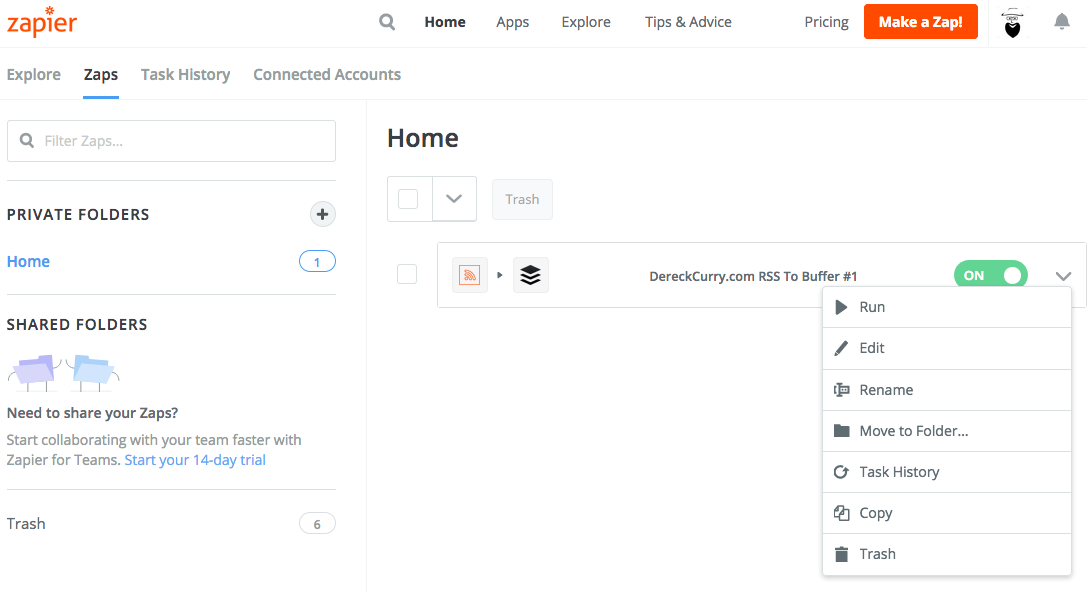
Task: Click the magnifier icon in Filter Zaps box
Action: (27, 141)
